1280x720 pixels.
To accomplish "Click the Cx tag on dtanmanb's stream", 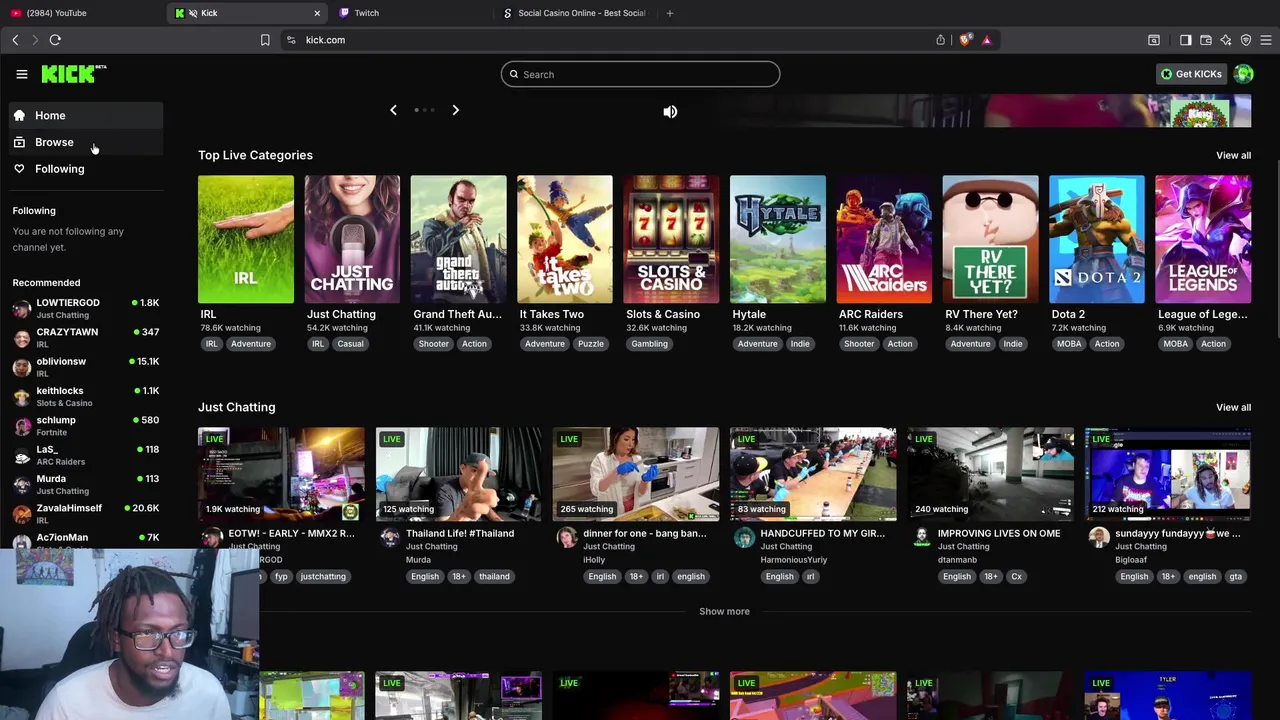I will 1016,577.
